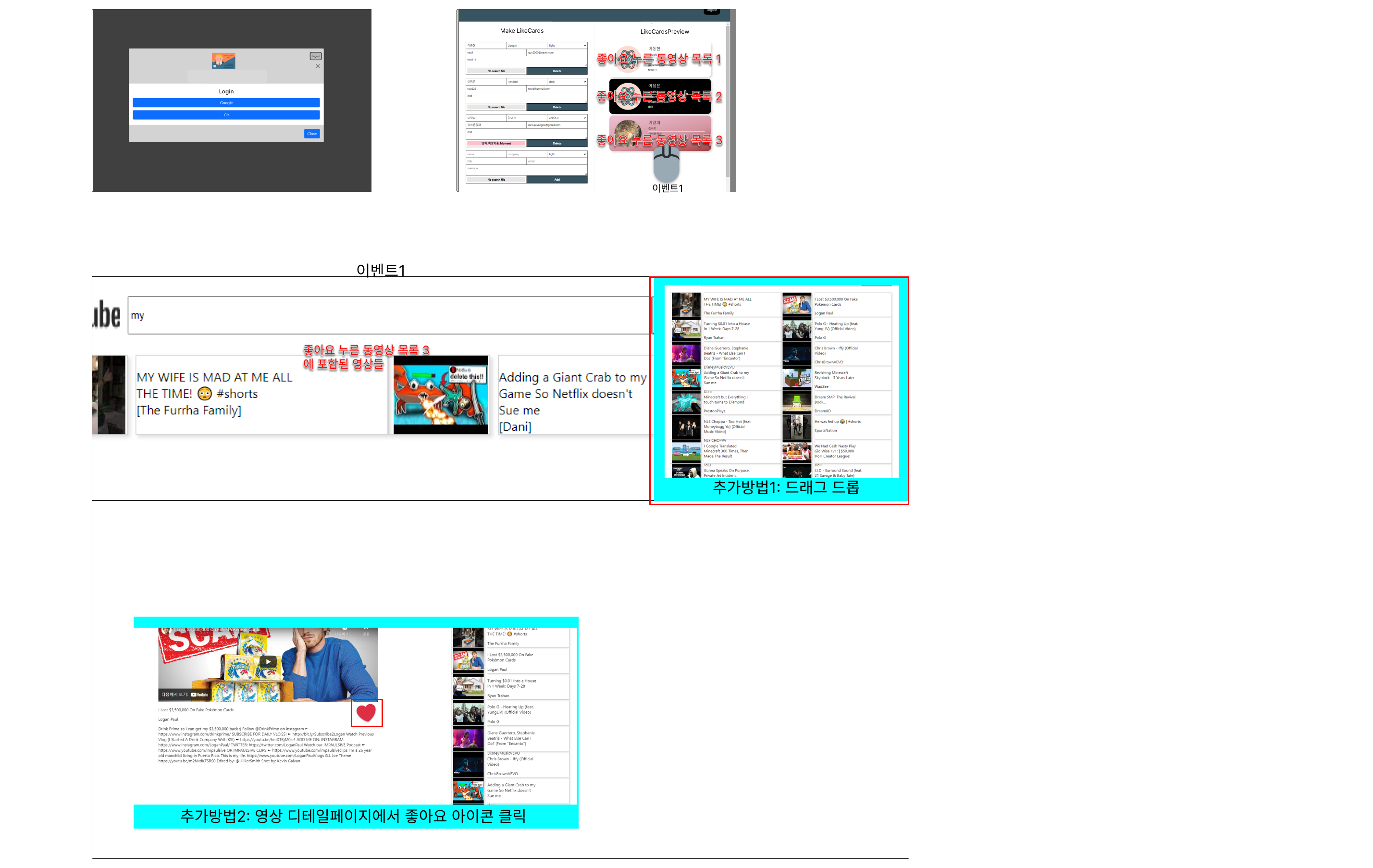Click the Google login button
This screenshot has height=868, width=1373.
point(226,103)
